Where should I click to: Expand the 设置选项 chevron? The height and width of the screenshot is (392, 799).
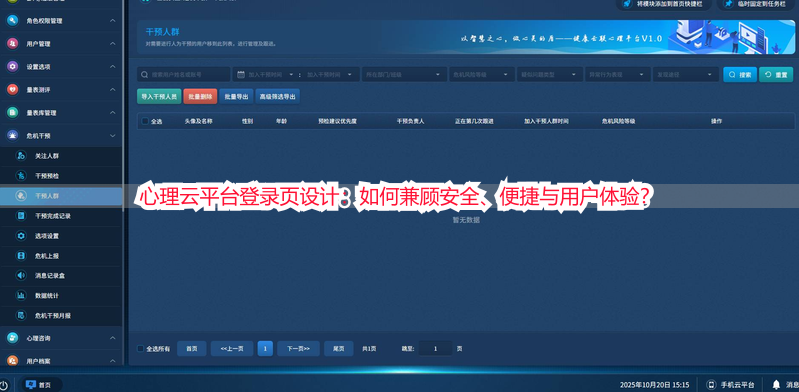[113, 67]
